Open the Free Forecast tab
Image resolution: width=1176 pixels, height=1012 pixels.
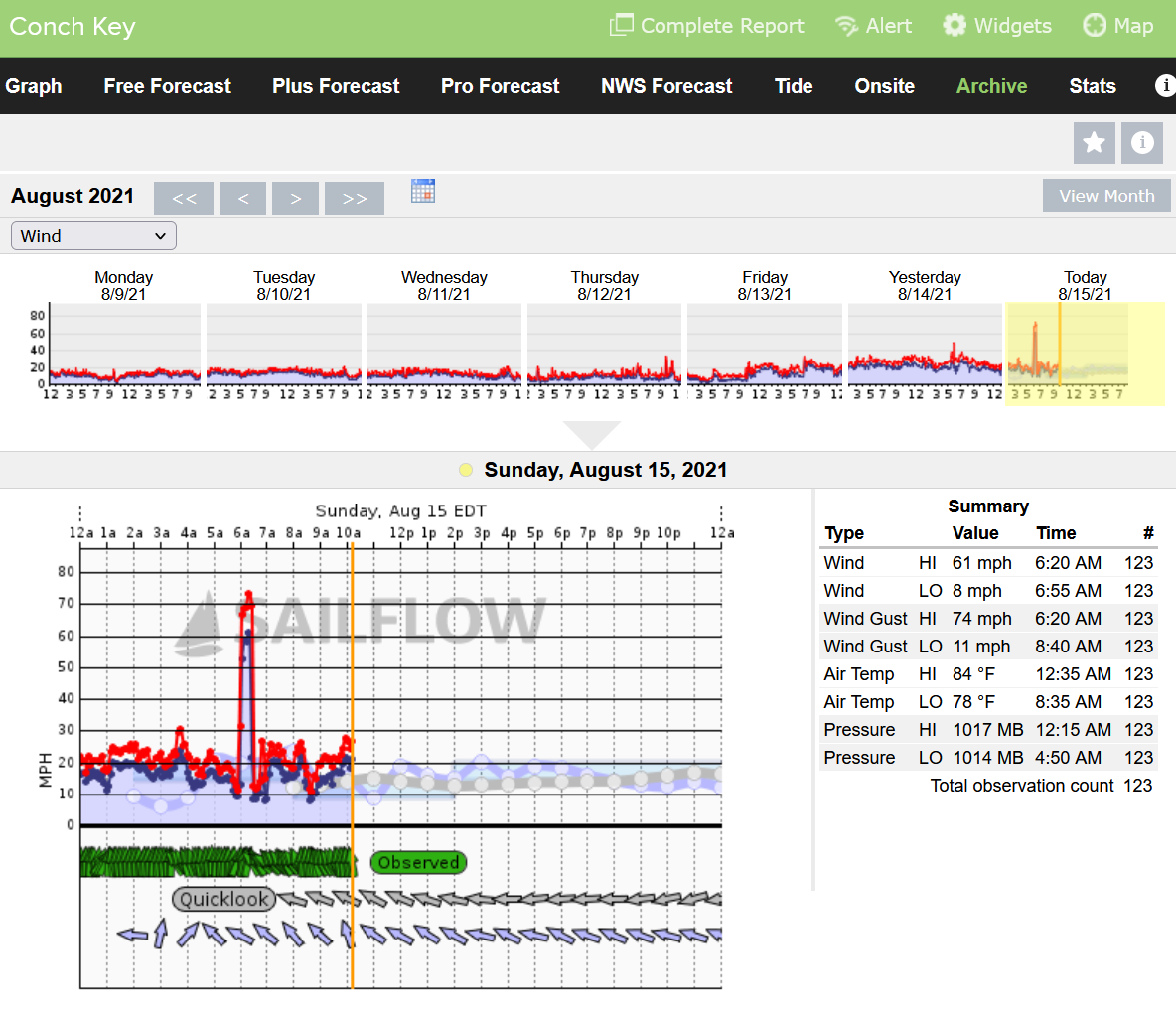pyautogui.click(x=167, y=86)
